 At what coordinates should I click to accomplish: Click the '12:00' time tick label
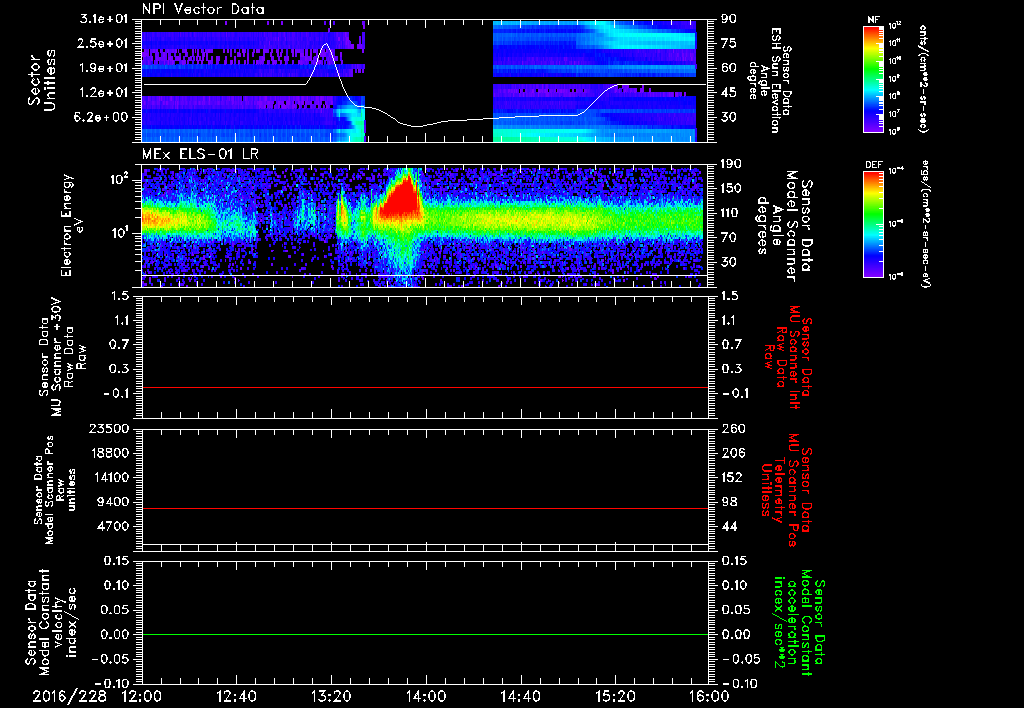pyautogui.click(x=141, y=697)
